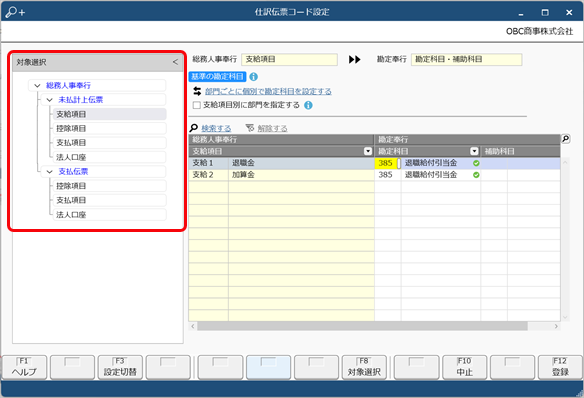Select 法人口座 under 未払計上伝票

point(110,157)
